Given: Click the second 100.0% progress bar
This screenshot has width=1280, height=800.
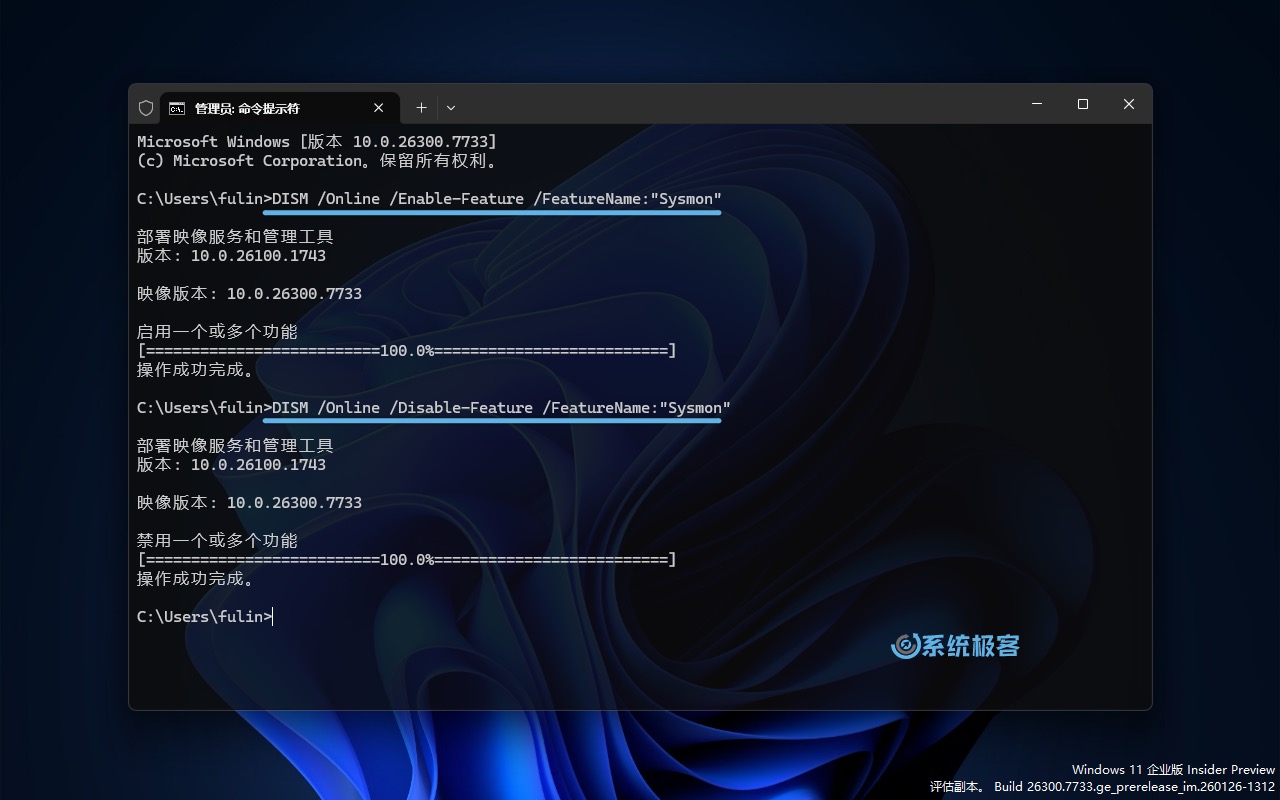Looking at the screenshot, I should tap(406, 560).
